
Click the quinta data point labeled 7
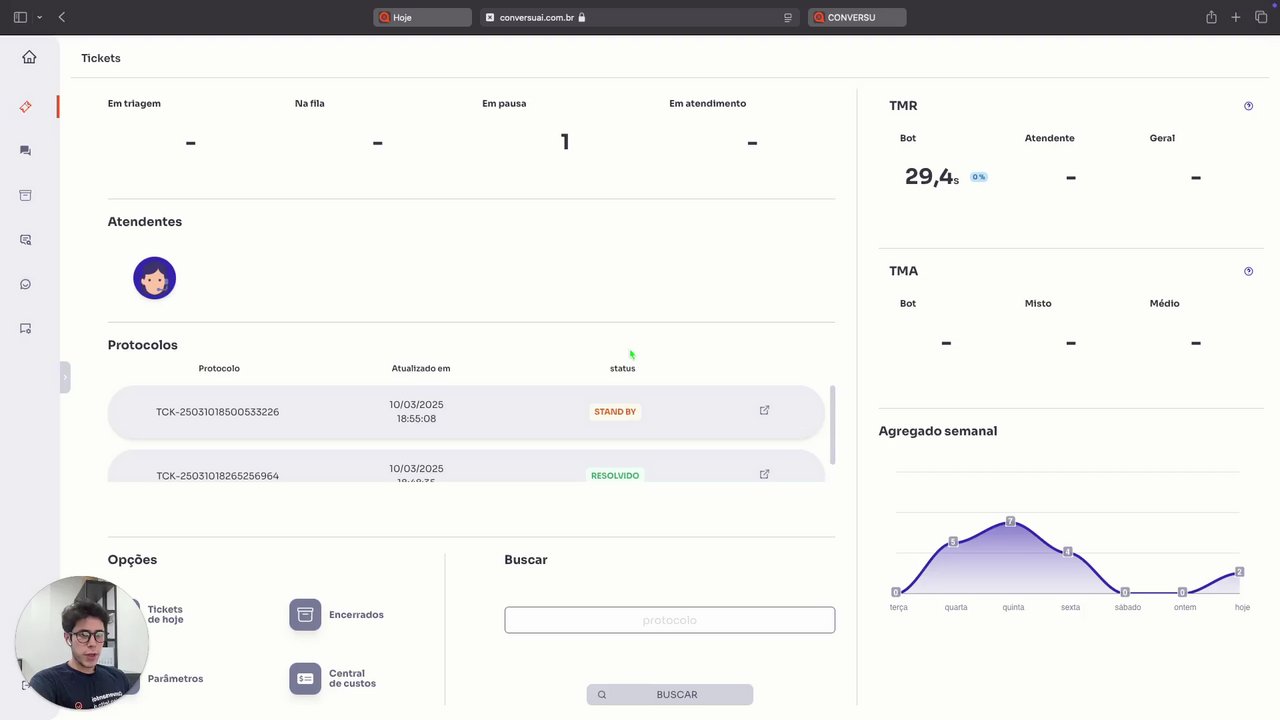pos(1010,521)
